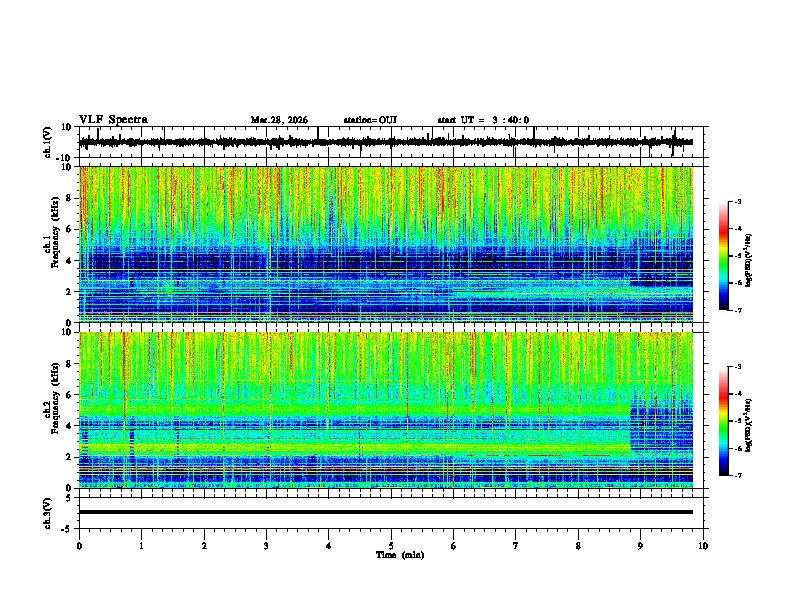Click the time axis tick label '1'
Viewport: 792px width, 612px height.
tap(142, 546)
